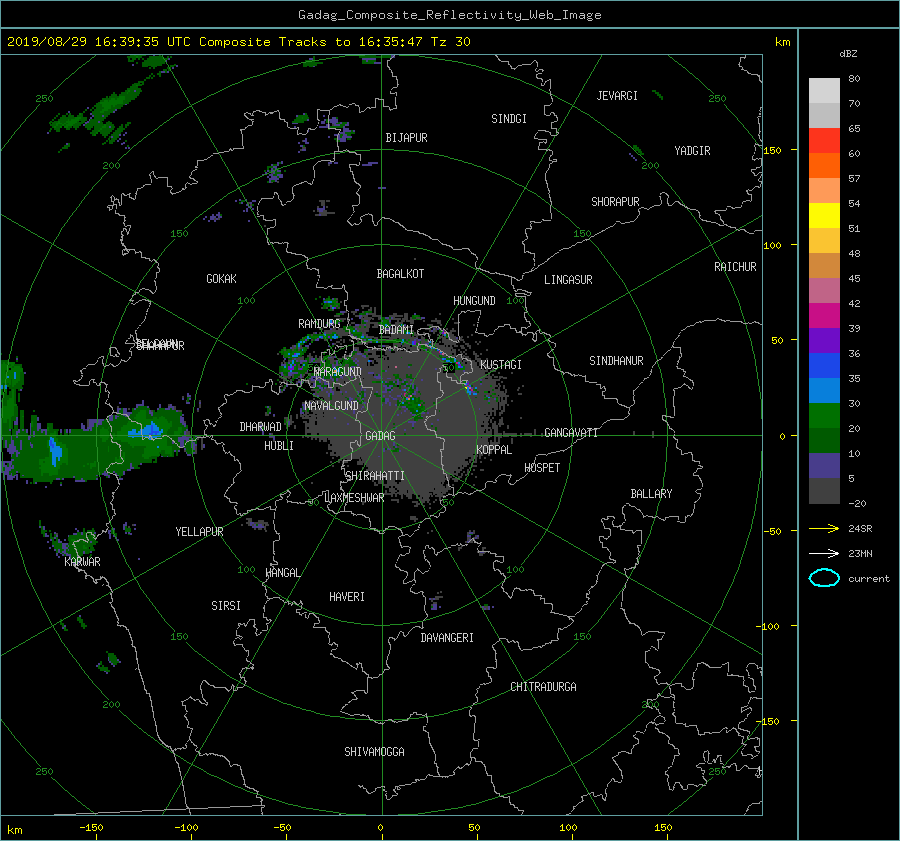Click the NAVALGUND city label
Screen dimensions: 900x841
pos(331,406)
